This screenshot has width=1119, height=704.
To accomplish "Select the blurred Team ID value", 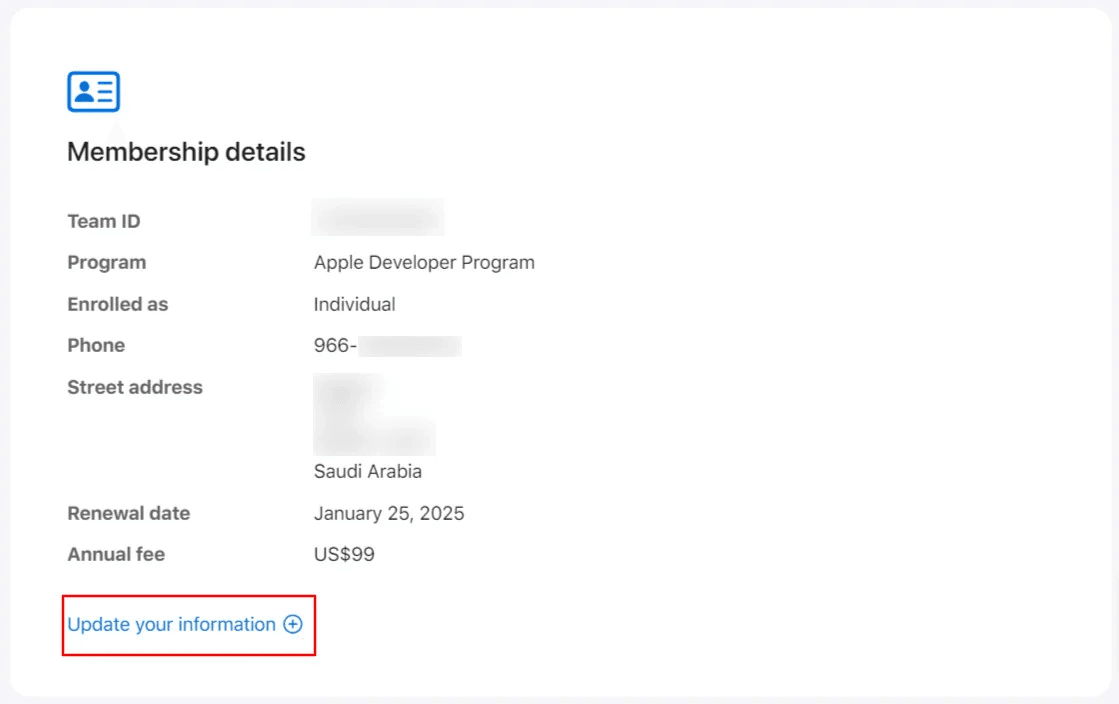I will (378, 218).
